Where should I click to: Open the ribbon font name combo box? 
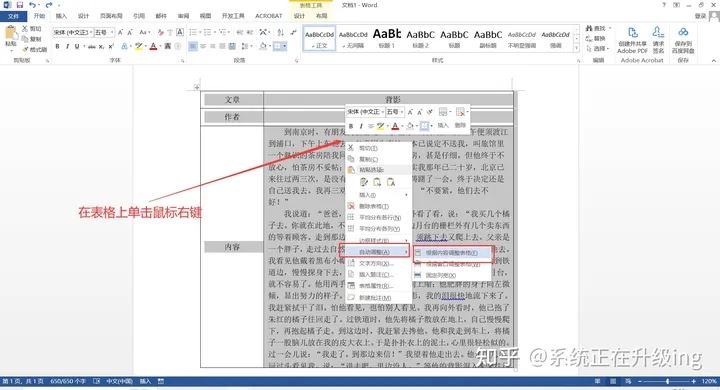coord(73,33)
